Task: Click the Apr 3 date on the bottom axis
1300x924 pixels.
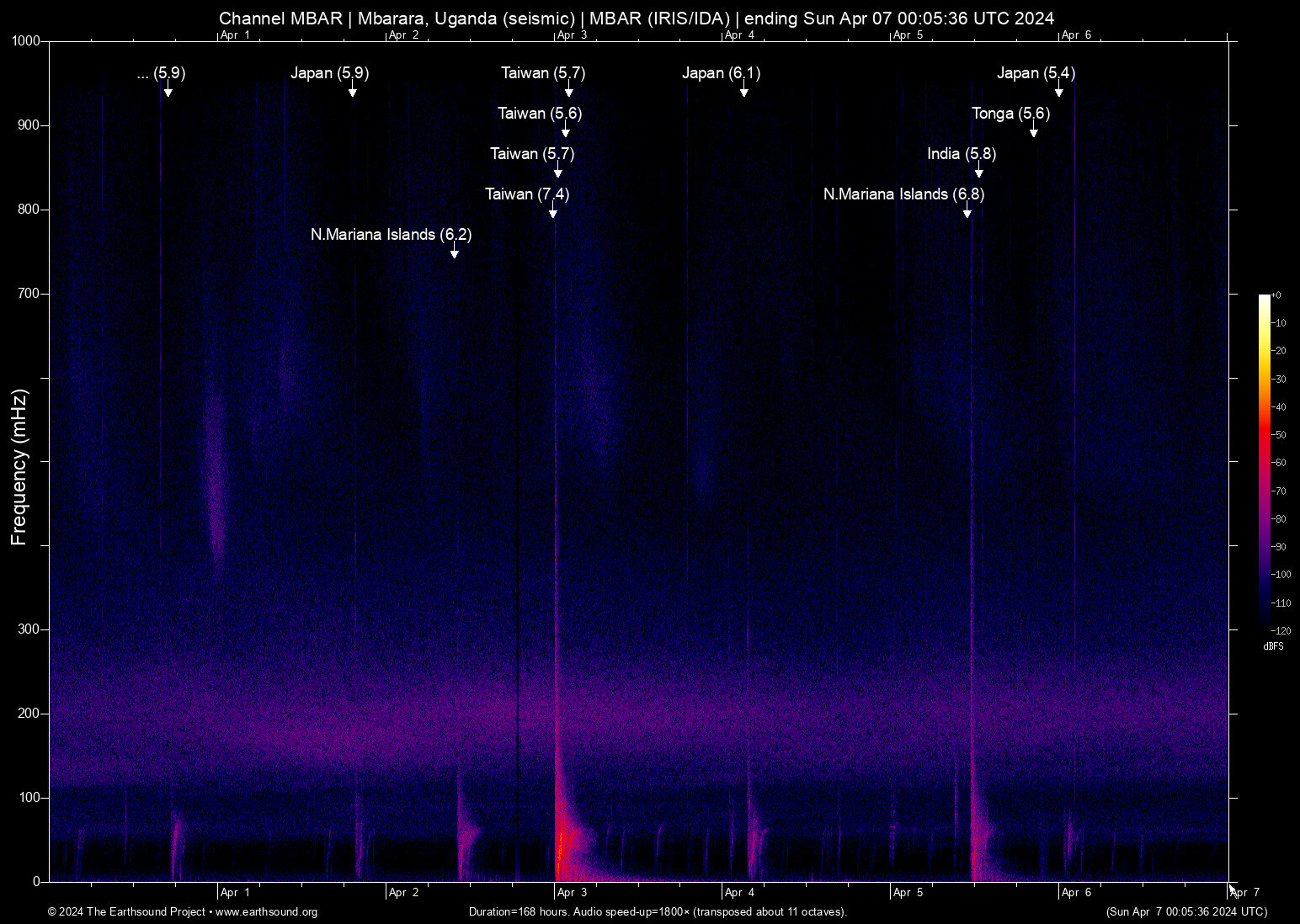Action: tap(572, 893)
